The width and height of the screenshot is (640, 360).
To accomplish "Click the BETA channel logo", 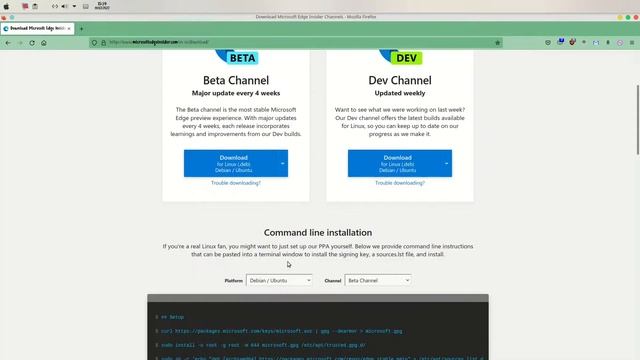I will coord(237,57).
